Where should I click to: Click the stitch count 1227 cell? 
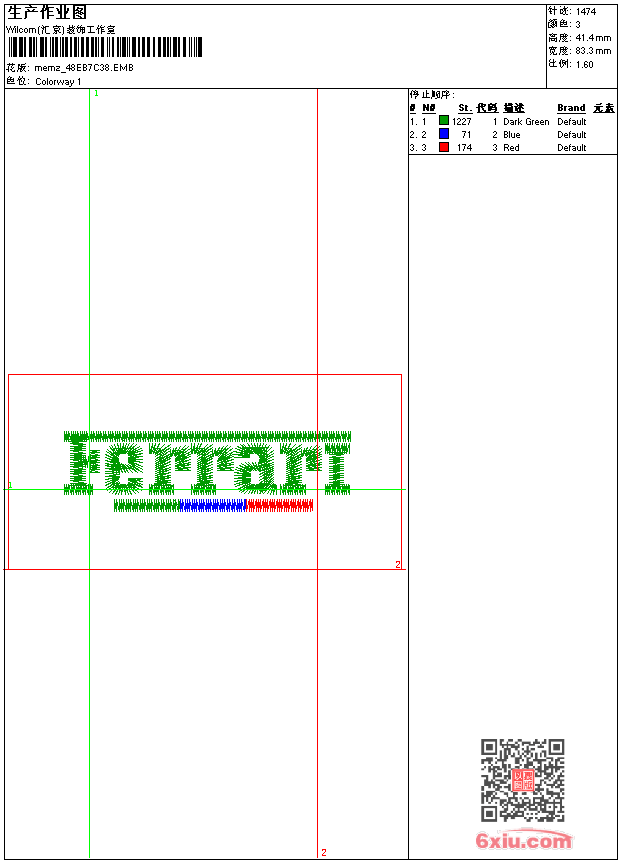(x=461, y=122)
